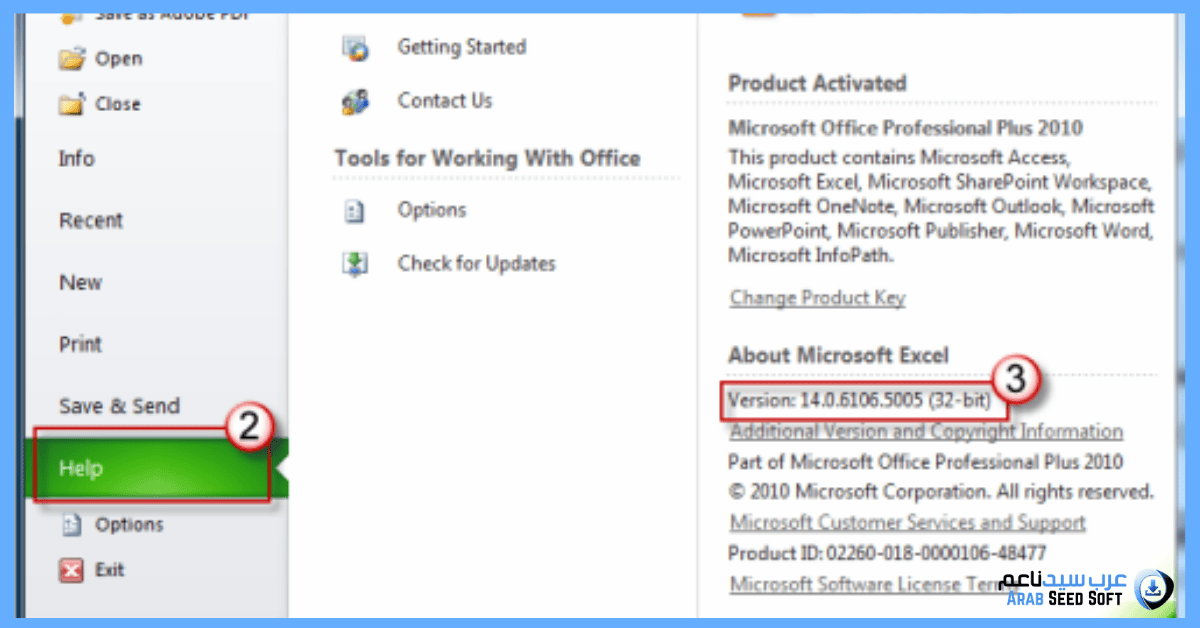Click the Getting Started icon
The width and height of the screenshot is (1200, 628).
point(355,47)
